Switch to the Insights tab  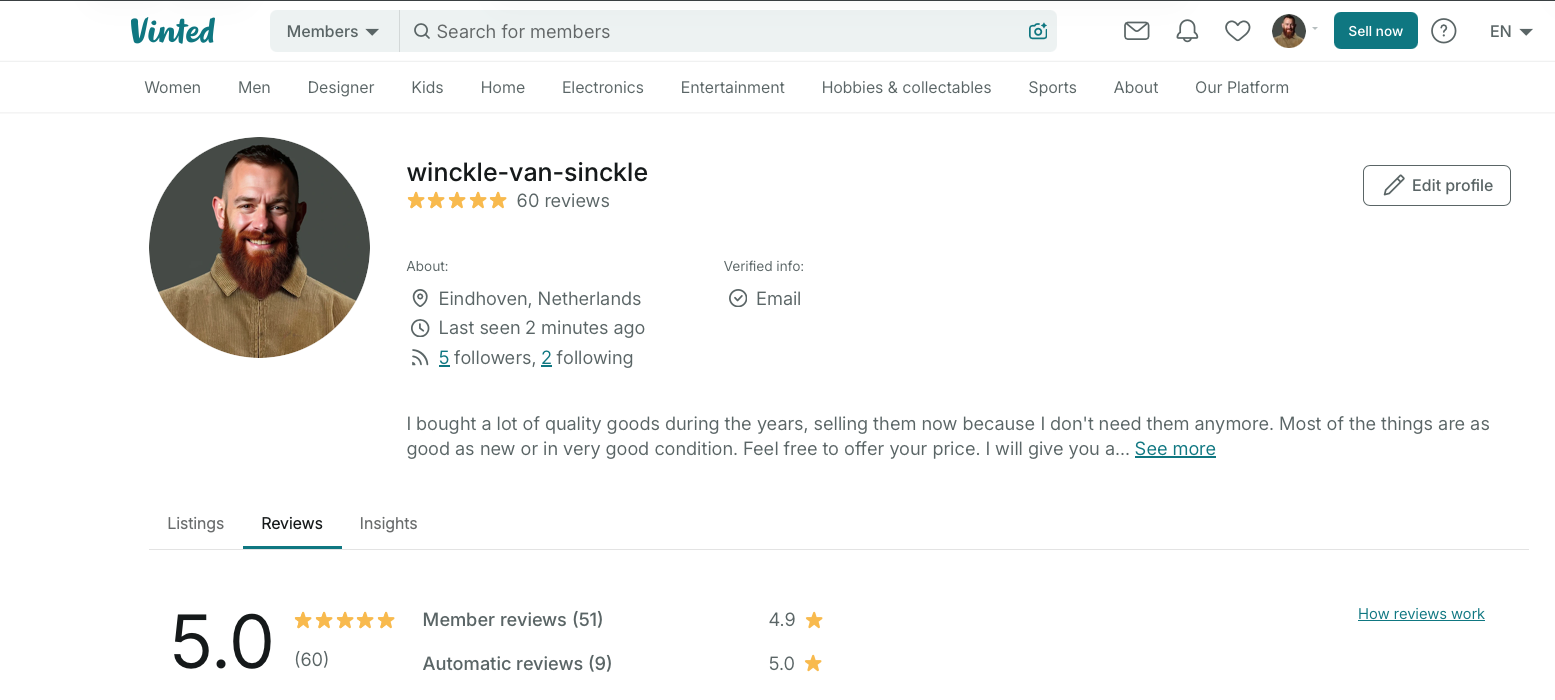[388, 523]
